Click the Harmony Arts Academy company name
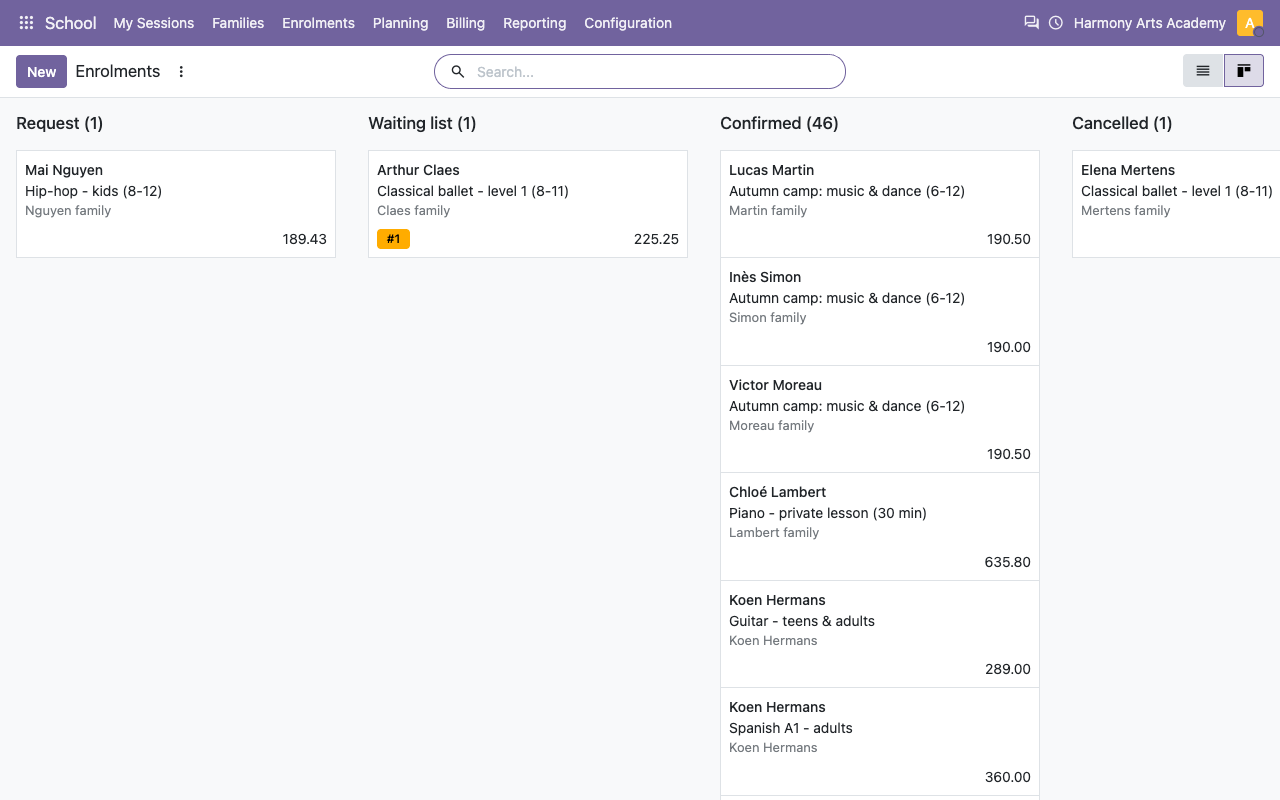 tap(1150, 23)
